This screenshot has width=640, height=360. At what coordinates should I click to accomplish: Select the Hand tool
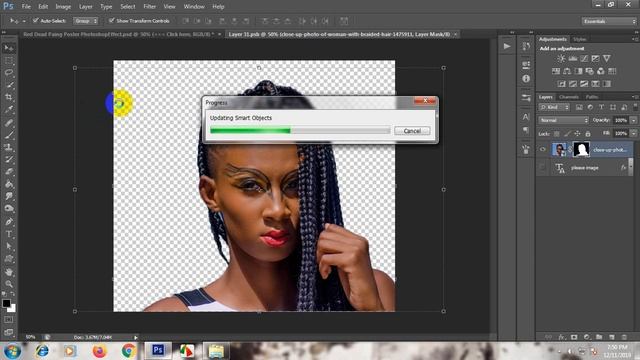(x=9, y=272)
